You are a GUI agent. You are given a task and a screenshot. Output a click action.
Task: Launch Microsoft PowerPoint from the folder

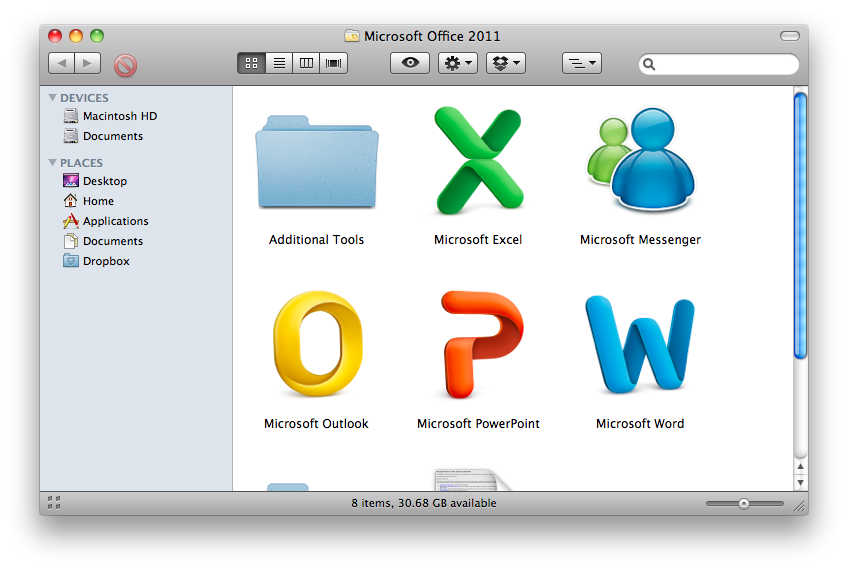click(x=478, y=345)
